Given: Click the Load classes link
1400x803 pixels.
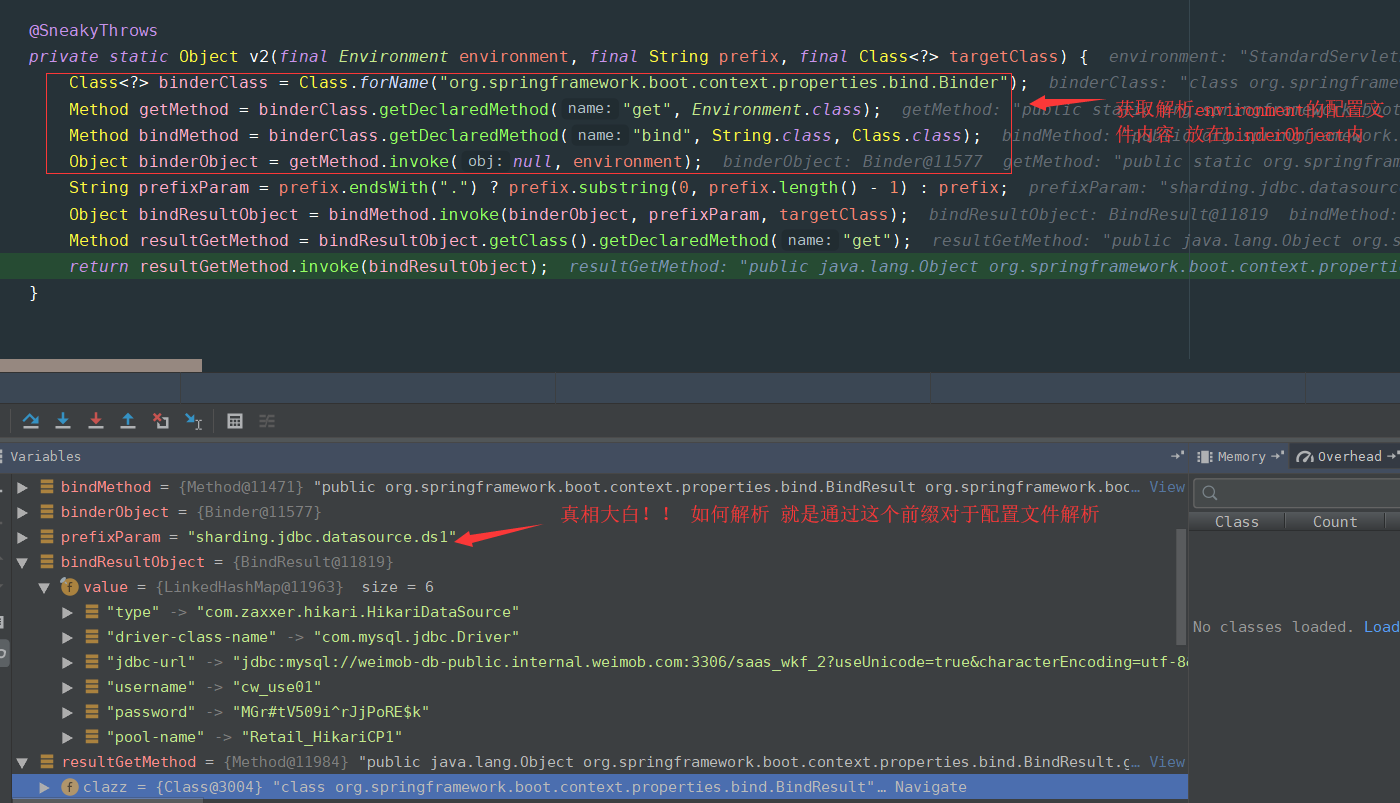Looking at the screenshot, I should click(x=1381, y=627).
